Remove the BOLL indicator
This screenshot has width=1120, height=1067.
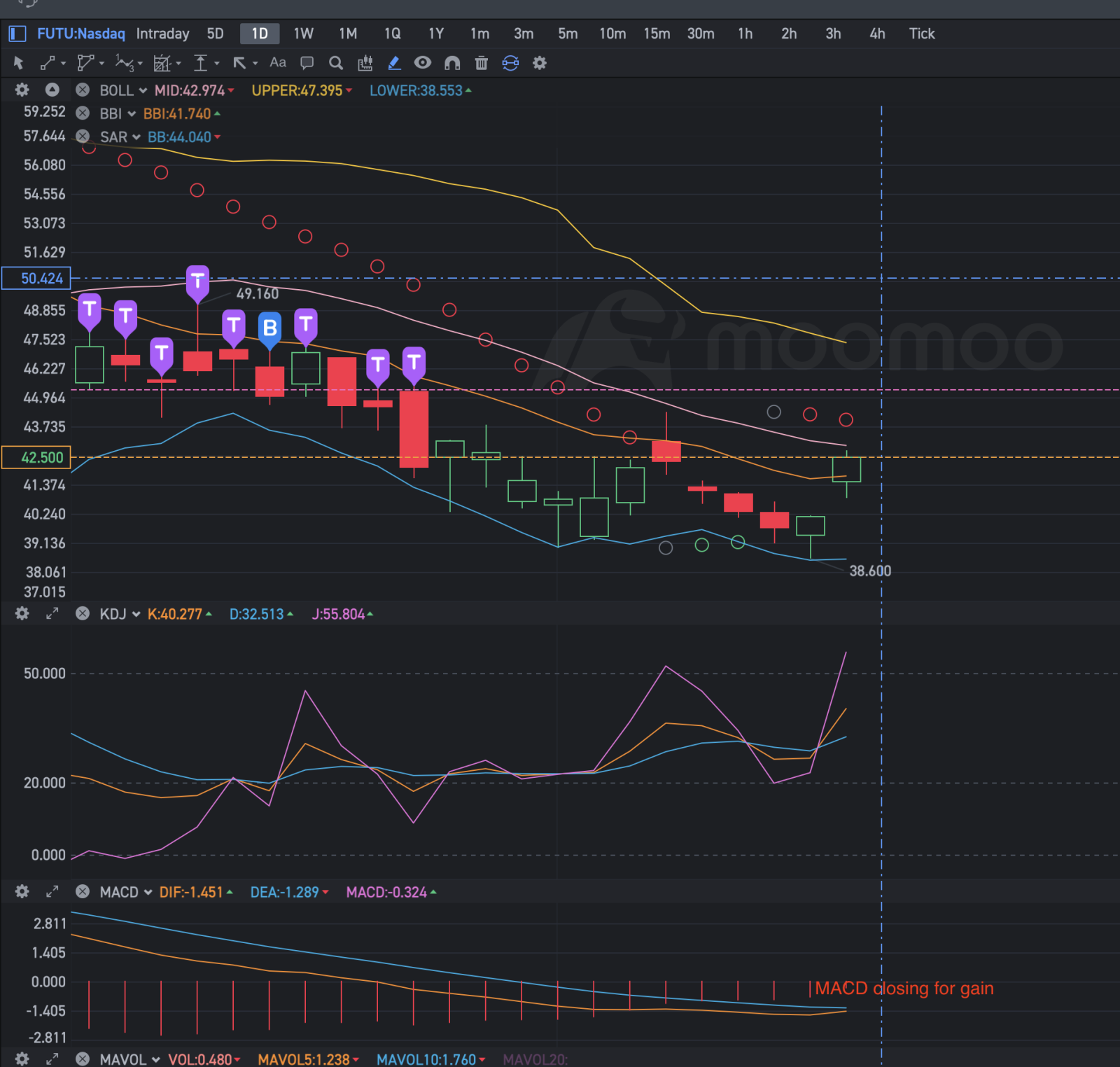[83, 90]
